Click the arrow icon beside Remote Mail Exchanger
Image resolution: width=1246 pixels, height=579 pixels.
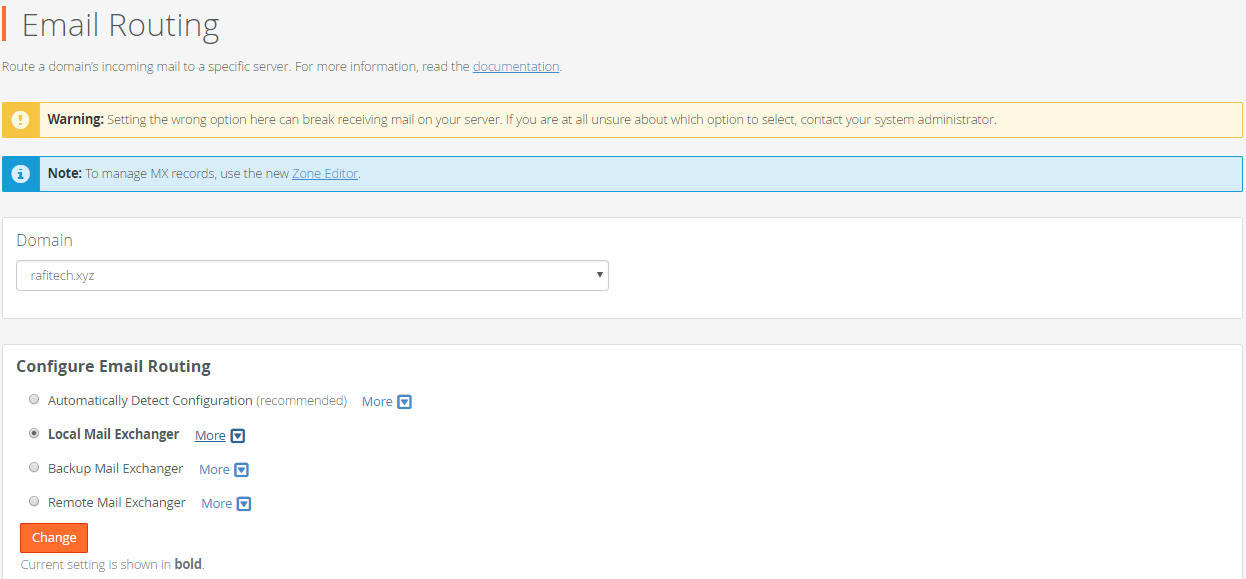[x=244, y=504]
